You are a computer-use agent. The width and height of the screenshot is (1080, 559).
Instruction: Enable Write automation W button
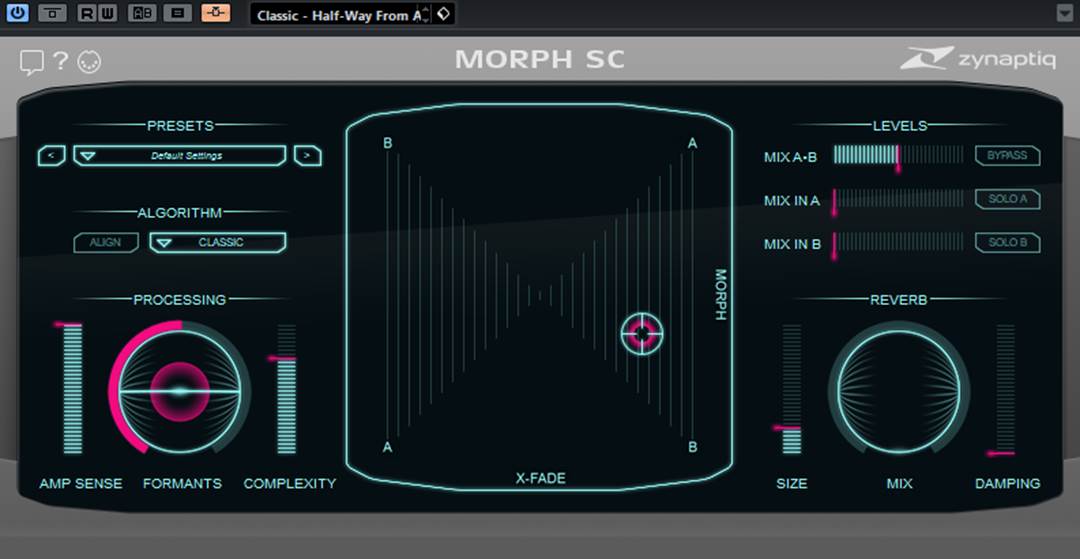107,13
